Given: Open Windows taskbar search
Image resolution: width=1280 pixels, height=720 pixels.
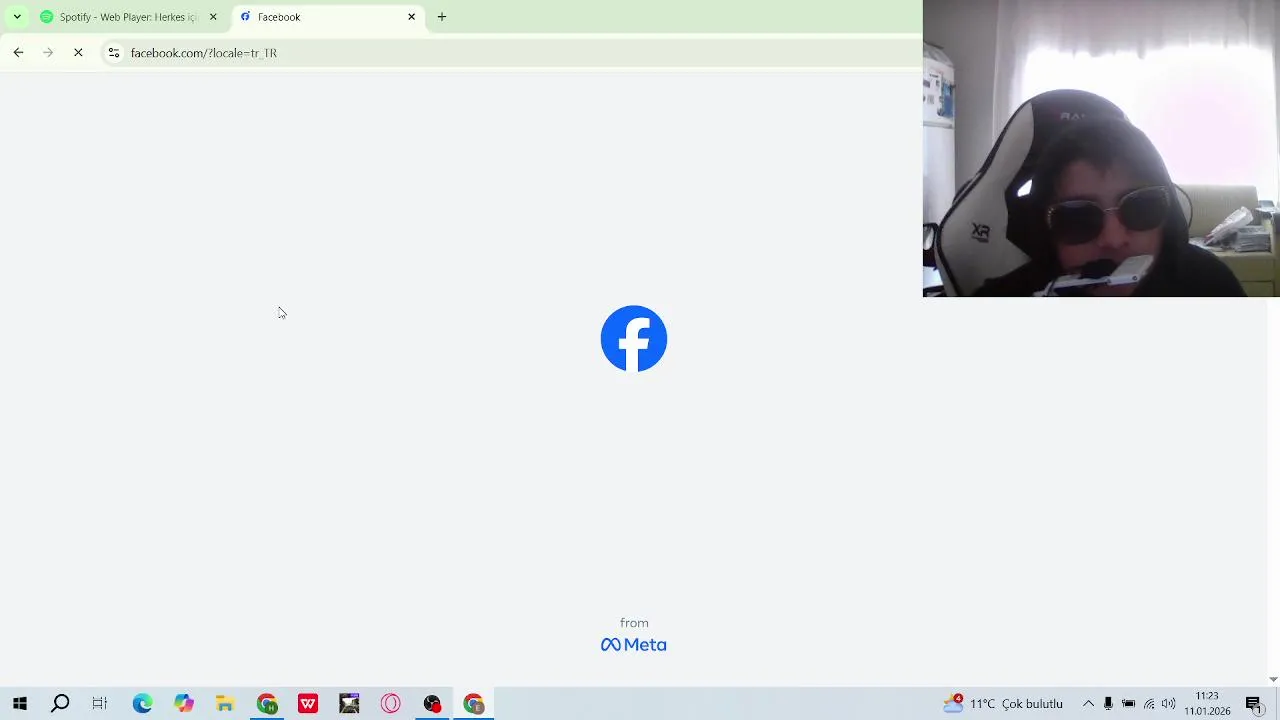Looking at the screenshot, I should pyautogui.click(x=60, y=704).
